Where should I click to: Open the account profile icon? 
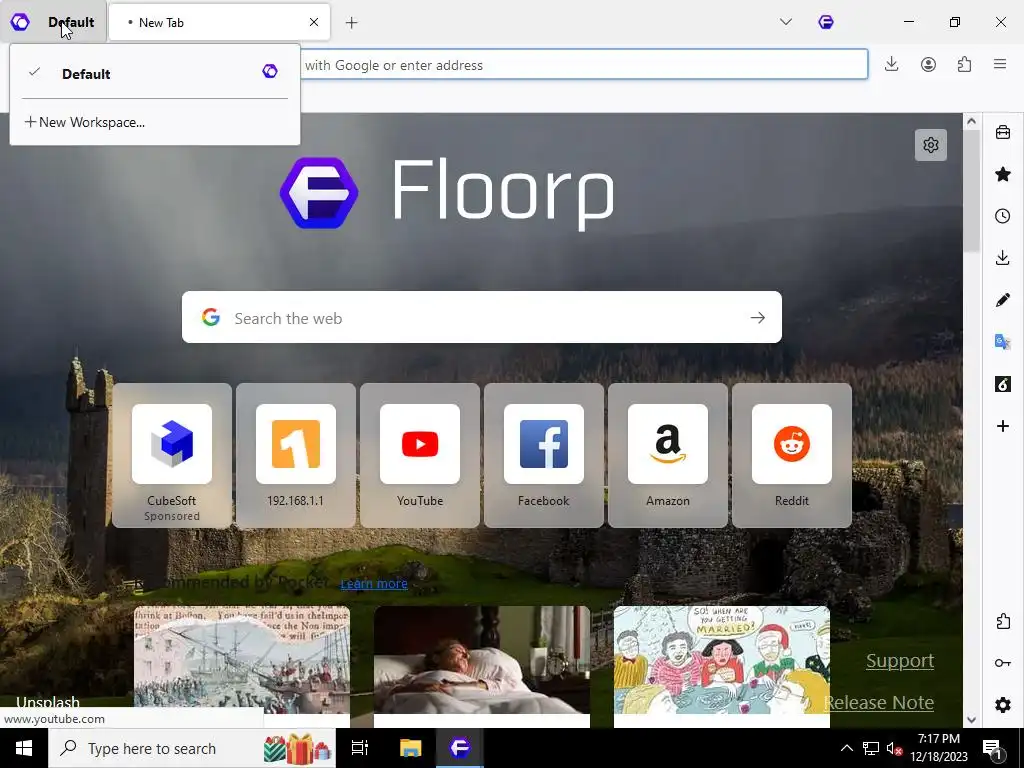click(928, 64)
